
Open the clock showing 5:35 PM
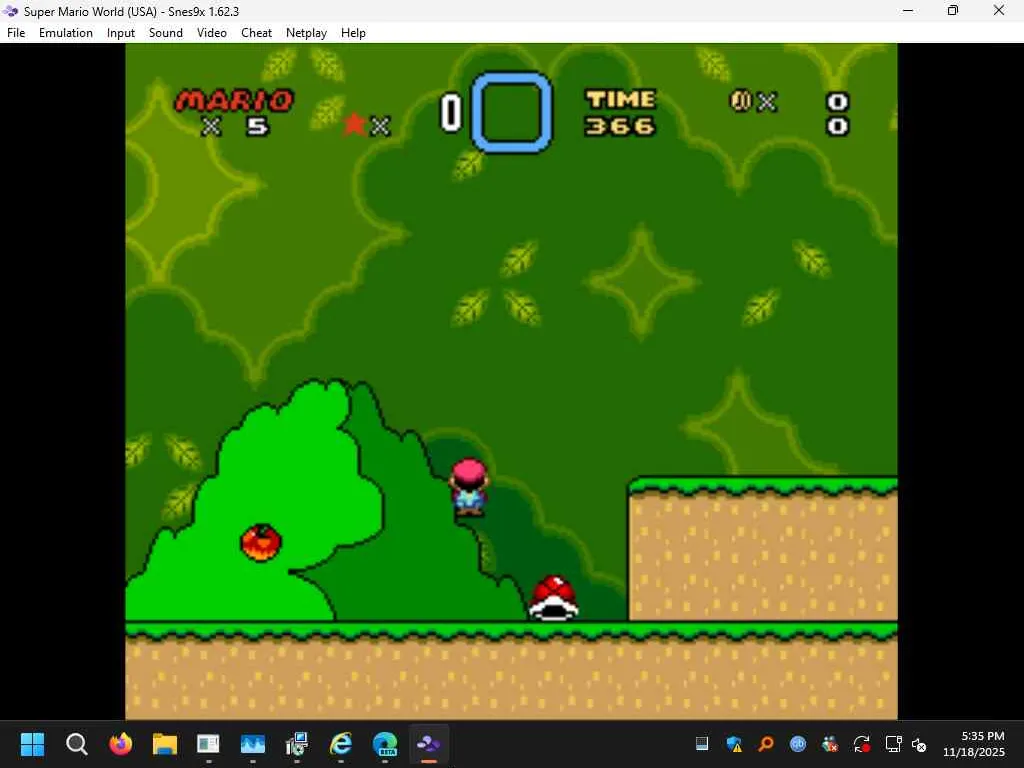click(974, 744)
